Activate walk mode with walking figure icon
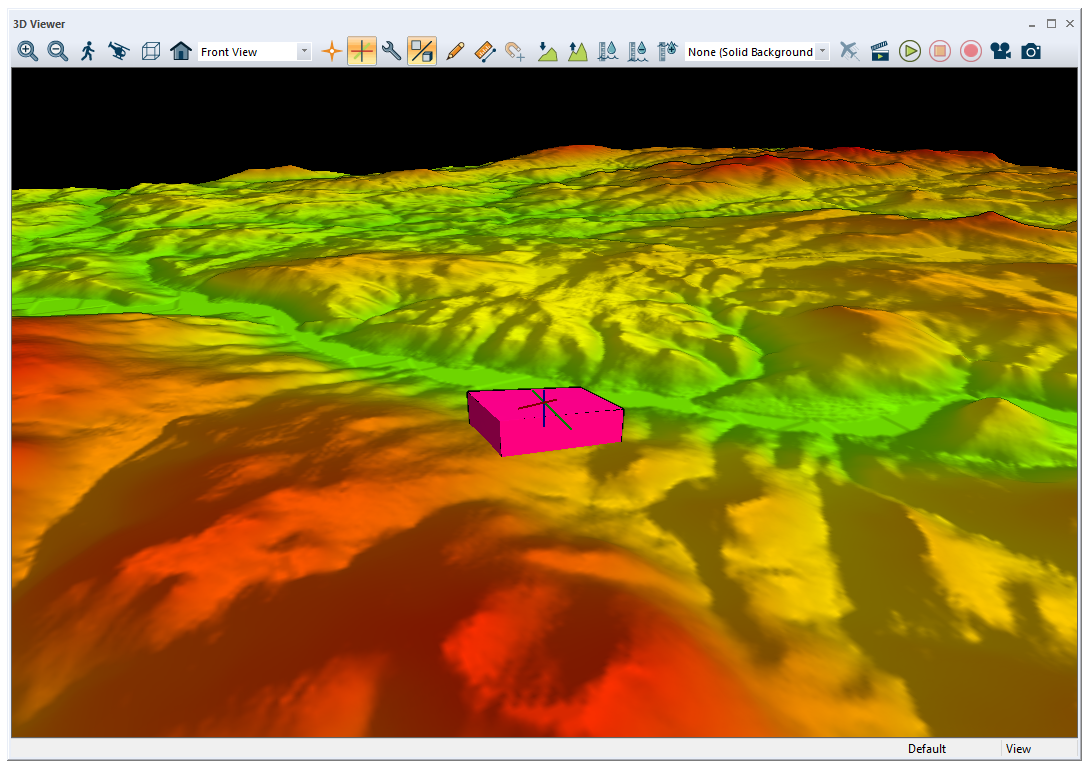1091x765 pixels. tap(88, 52)
